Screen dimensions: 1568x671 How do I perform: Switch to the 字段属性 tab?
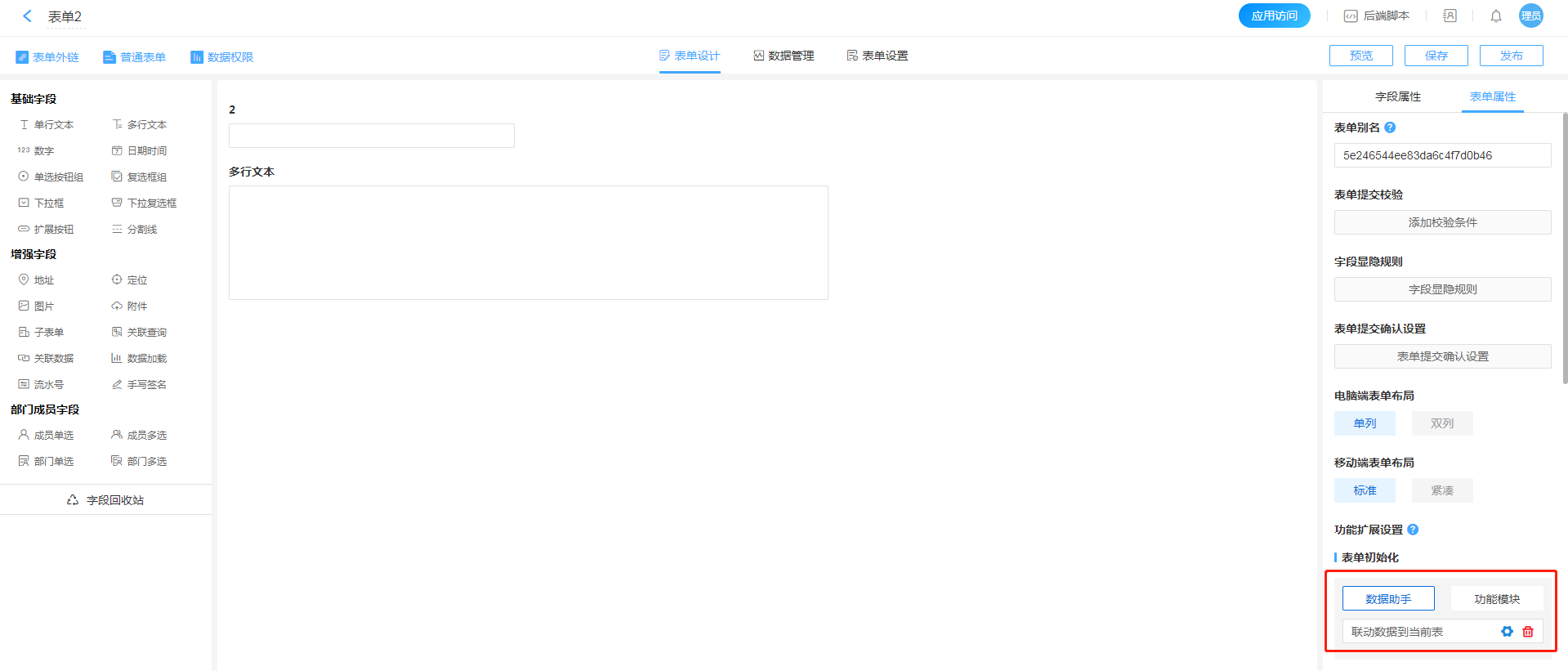[x=1397, y=96]
